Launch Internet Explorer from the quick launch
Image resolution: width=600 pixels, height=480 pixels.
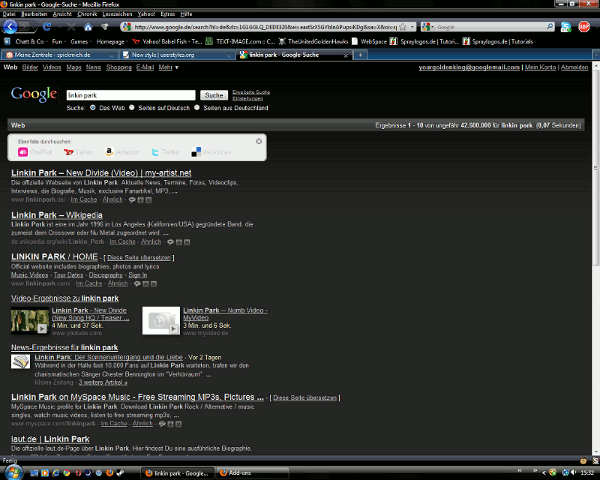click(56, 473)
